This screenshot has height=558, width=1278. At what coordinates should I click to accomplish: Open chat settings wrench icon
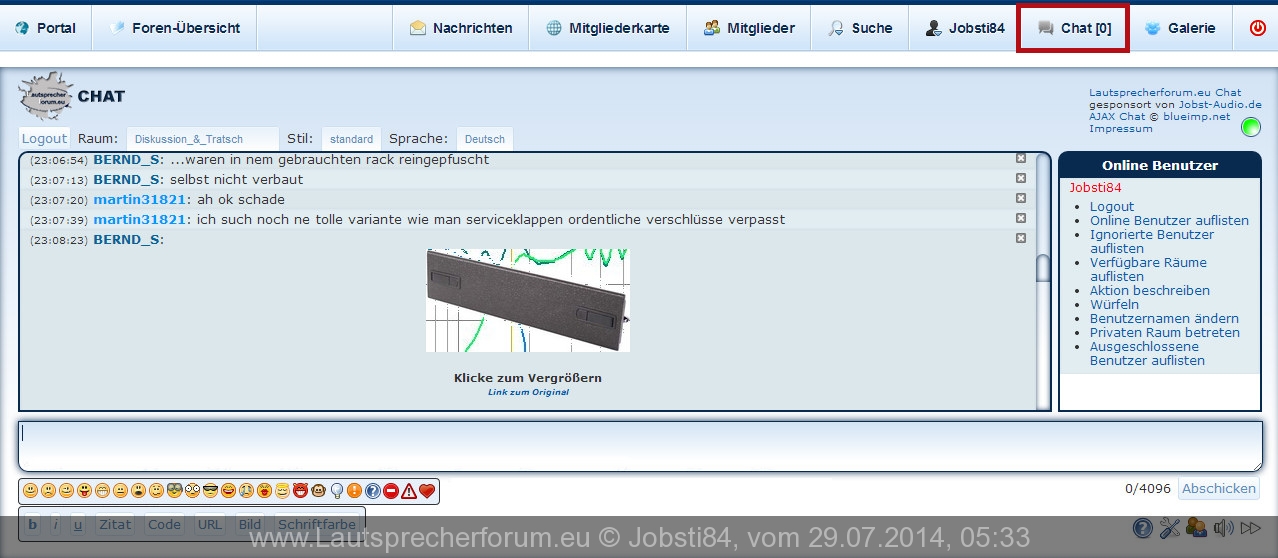[x=1170, y=528]
